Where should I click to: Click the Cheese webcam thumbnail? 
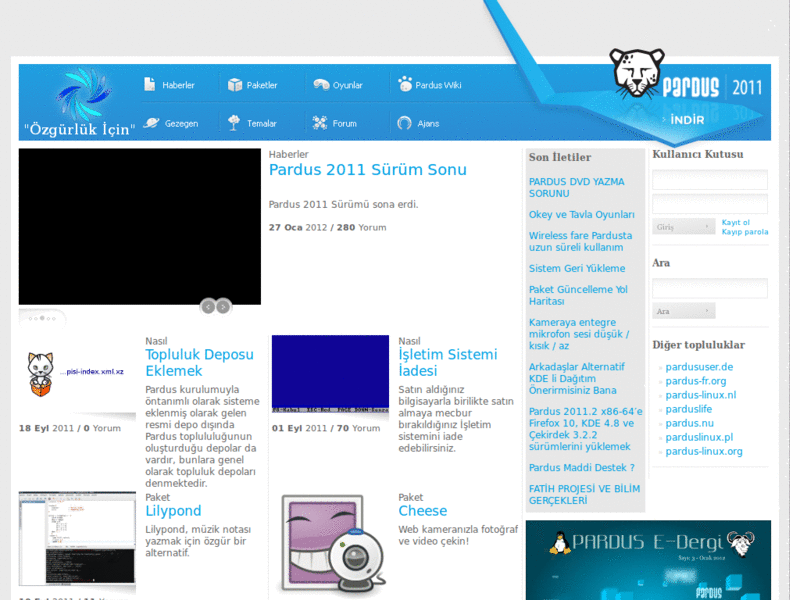coord(333,544)
